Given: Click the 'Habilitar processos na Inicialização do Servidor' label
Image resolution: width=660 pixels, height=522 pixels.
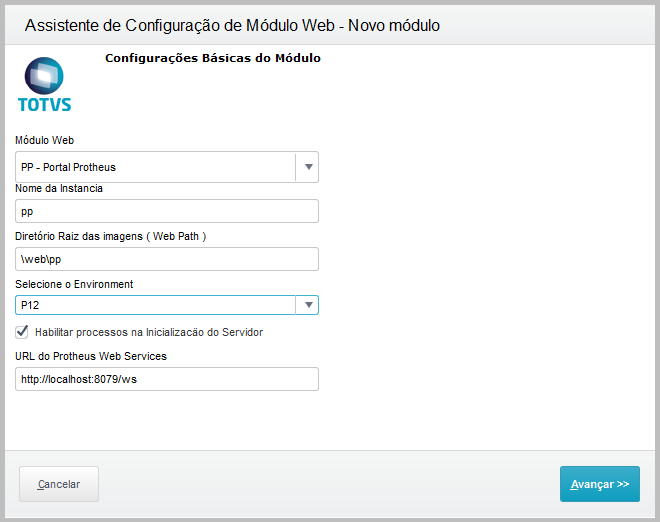Looking at the screenshot, I should (x=149, y=332).
